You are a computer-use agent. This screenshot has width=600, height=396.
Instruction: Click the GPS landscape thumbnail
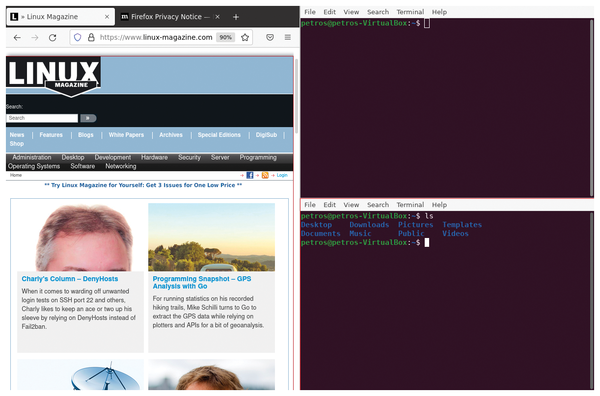pyautogui.click(x=212, y=237)
